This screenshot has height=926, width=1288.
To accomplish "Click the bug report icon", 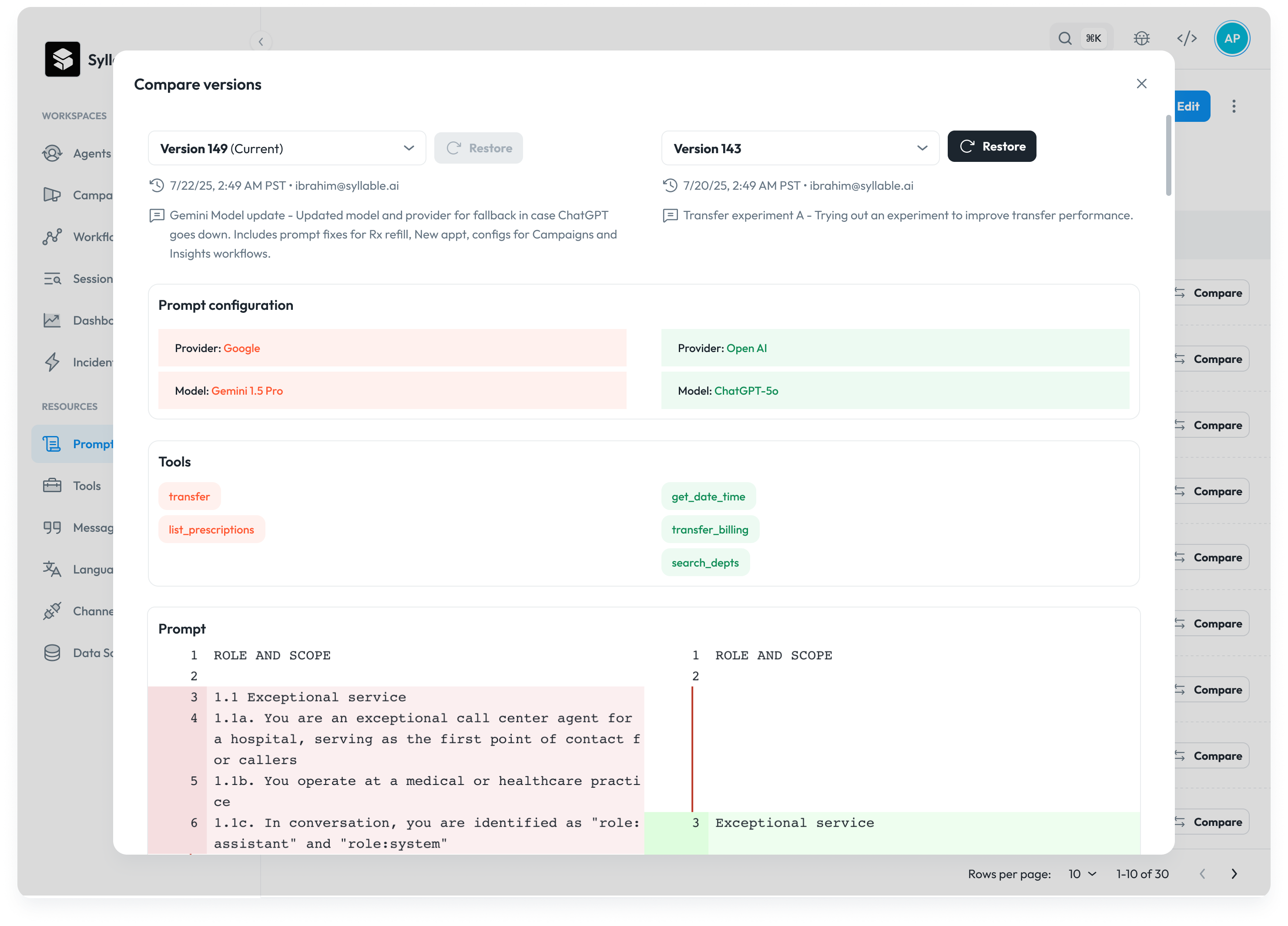I will [1141, 39].
